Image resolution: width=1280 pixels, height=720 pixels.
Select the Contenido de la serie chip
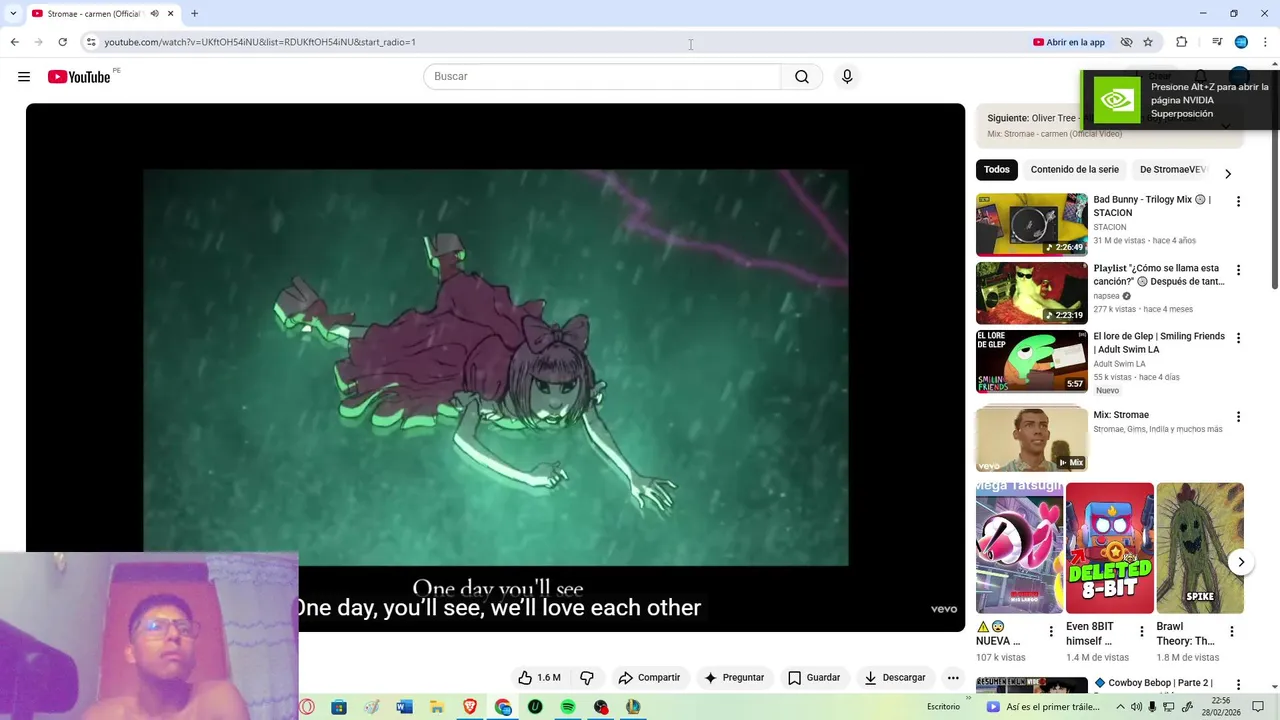click(x=1075, y=170)
